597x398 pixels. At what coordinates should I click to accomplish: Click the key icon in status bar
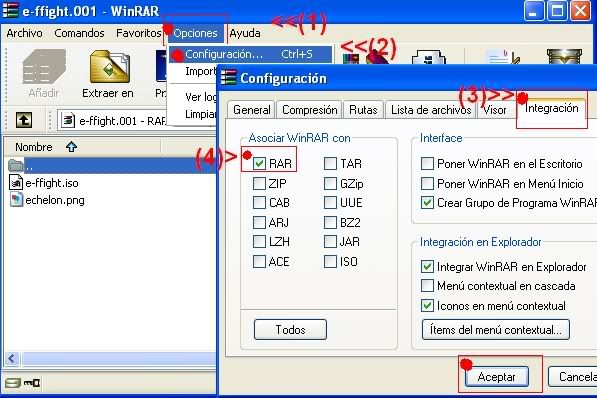32,382
